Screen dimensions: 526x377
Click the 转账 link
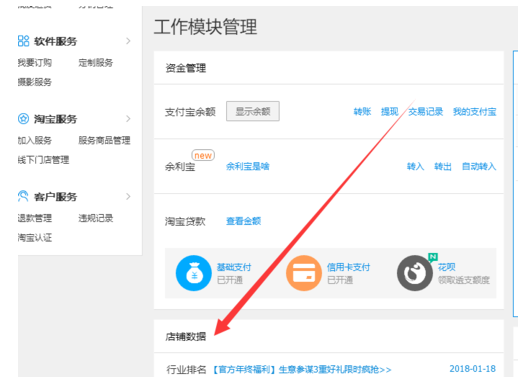point(362,111)
